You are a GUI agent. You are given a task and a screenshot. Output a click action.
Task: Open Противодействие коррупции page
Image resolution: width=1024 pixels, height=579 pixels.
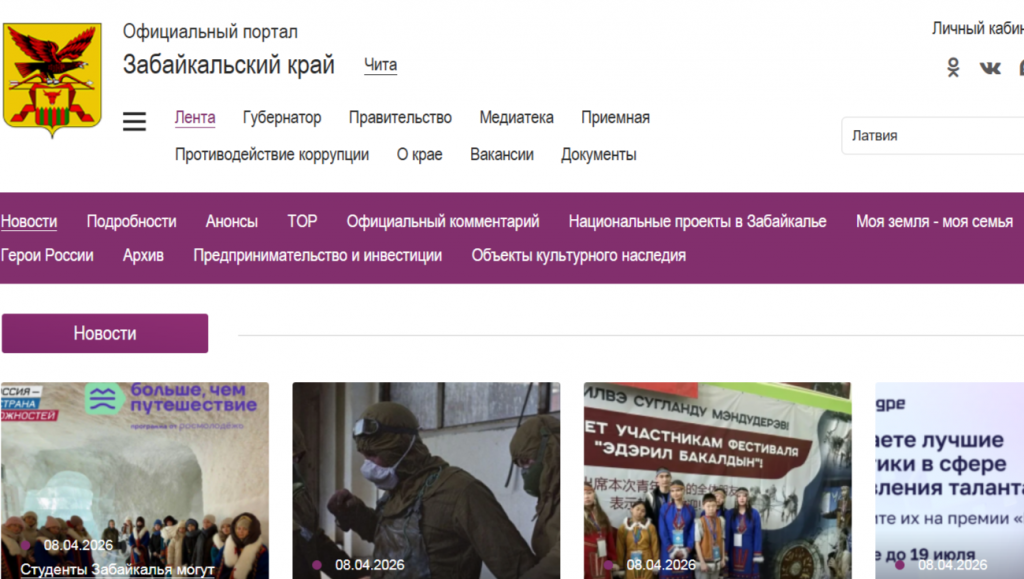tap(272, 155)
